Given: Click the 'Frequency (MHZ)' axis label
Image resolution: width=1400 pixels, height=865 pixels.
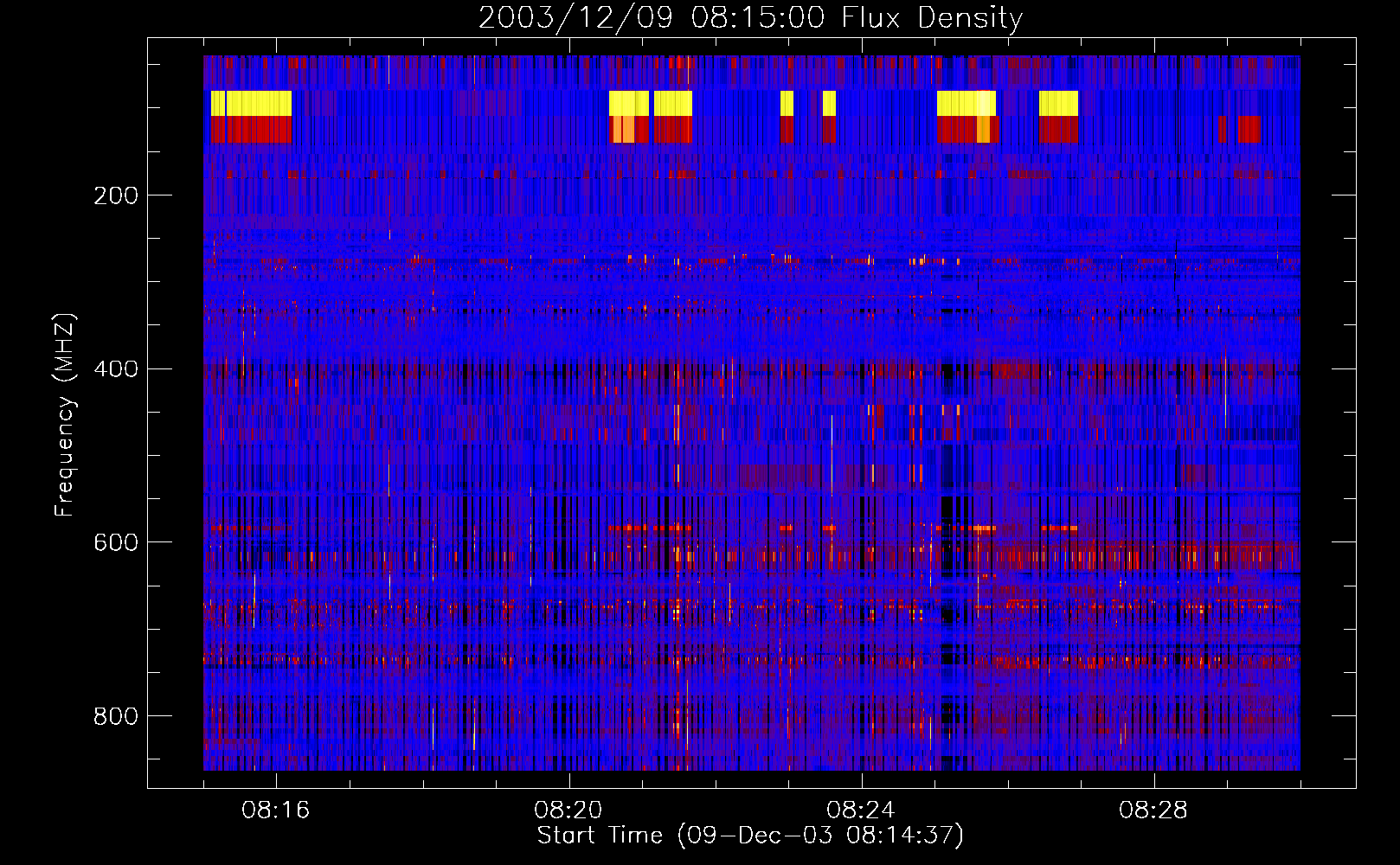Looking at the screenshot, I should (x=65, y=414).
